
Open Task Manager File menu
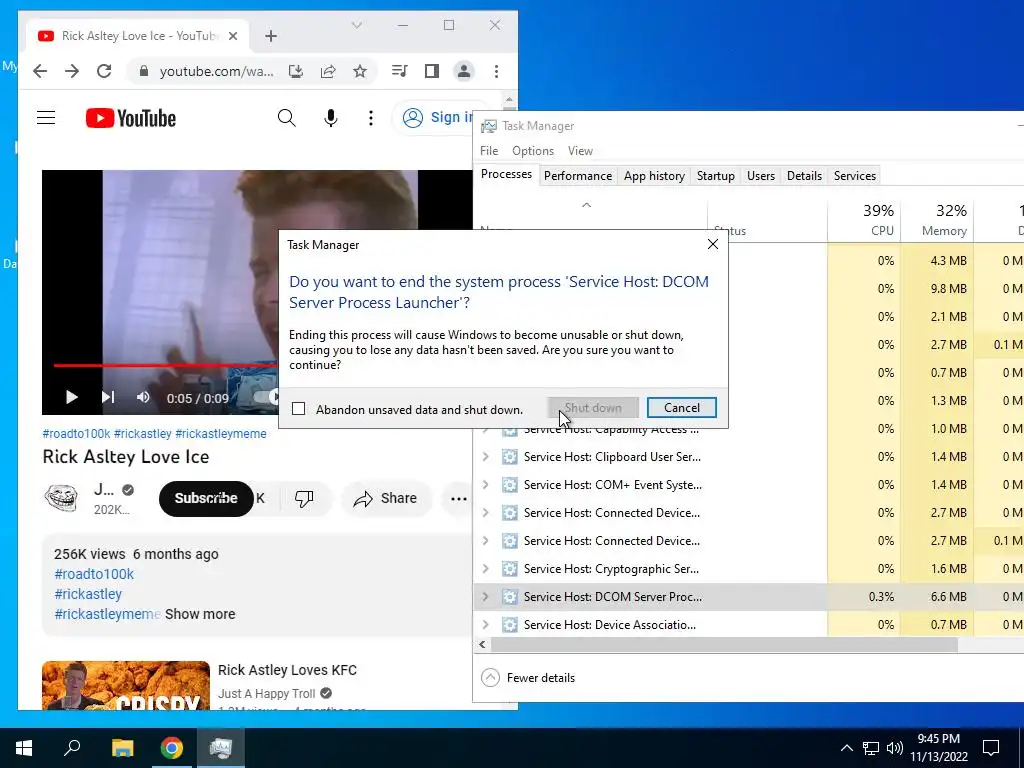[488, 151]
